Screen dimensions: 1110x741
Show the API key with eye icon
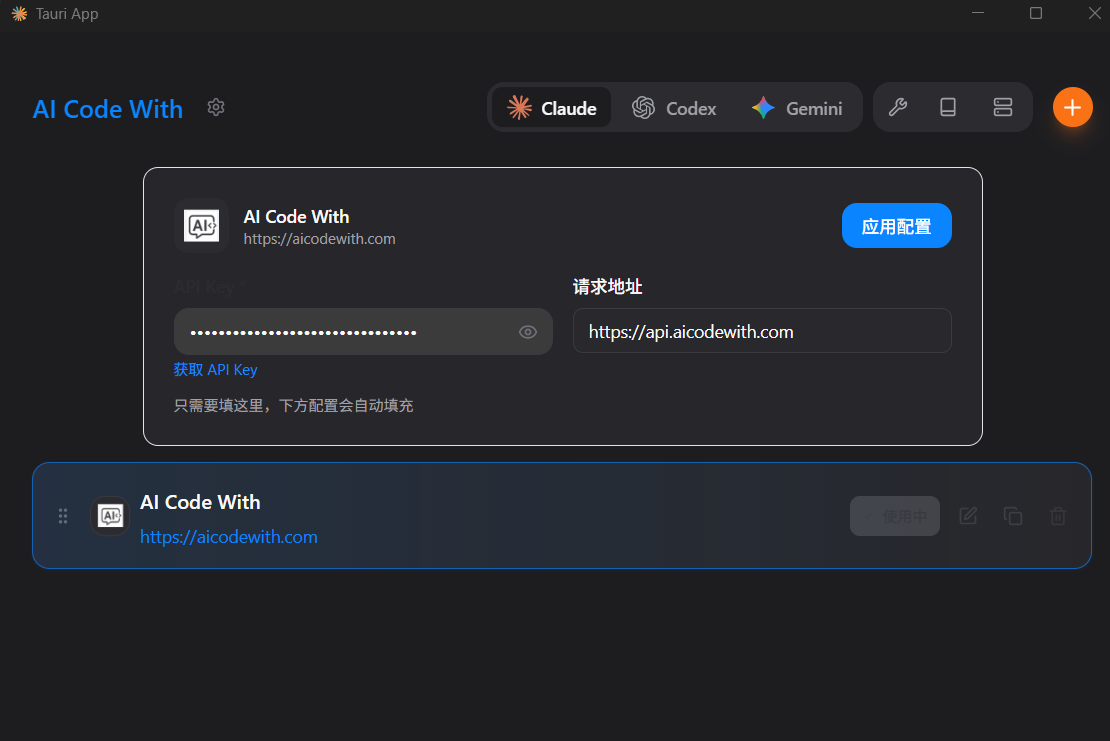pos(528,332)
